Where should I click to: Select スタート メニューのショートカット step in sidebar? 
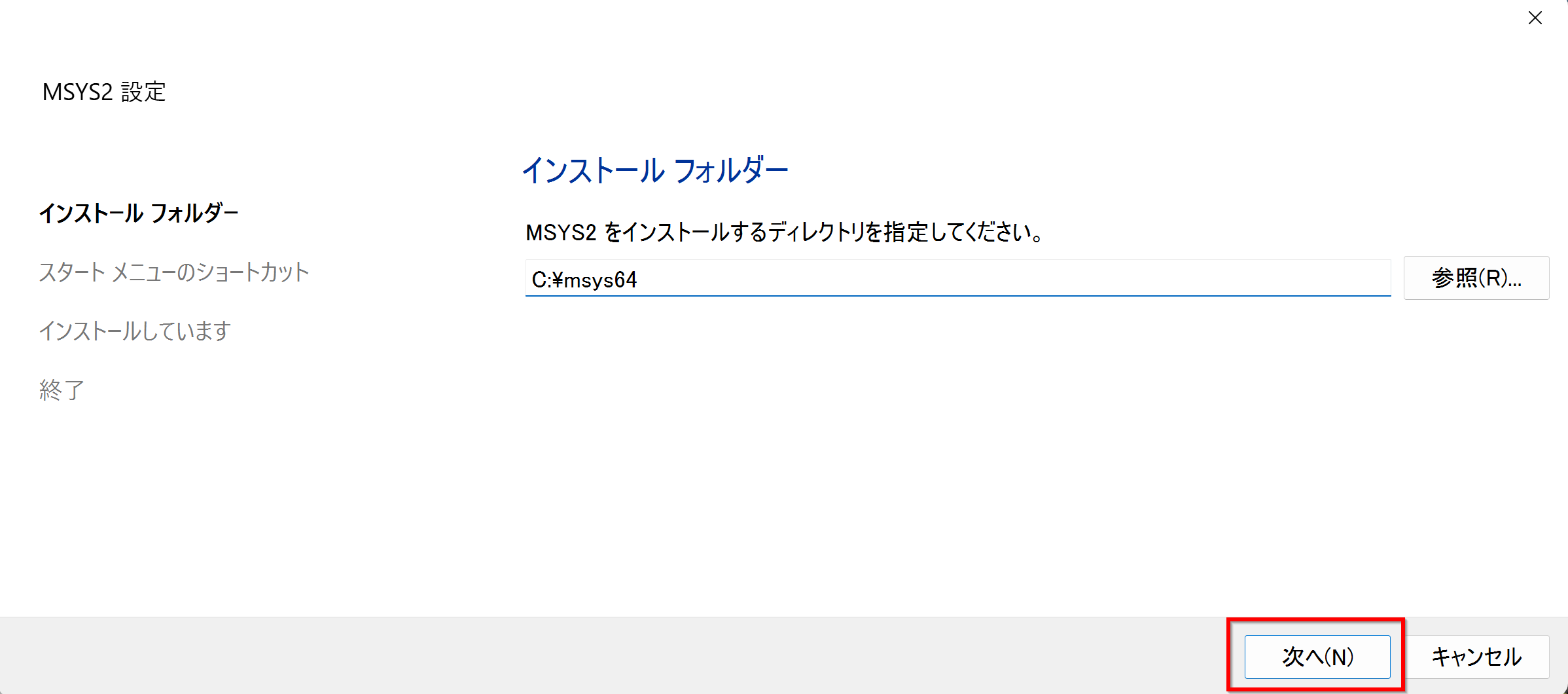pyautogui.click(x=174, y=272)
